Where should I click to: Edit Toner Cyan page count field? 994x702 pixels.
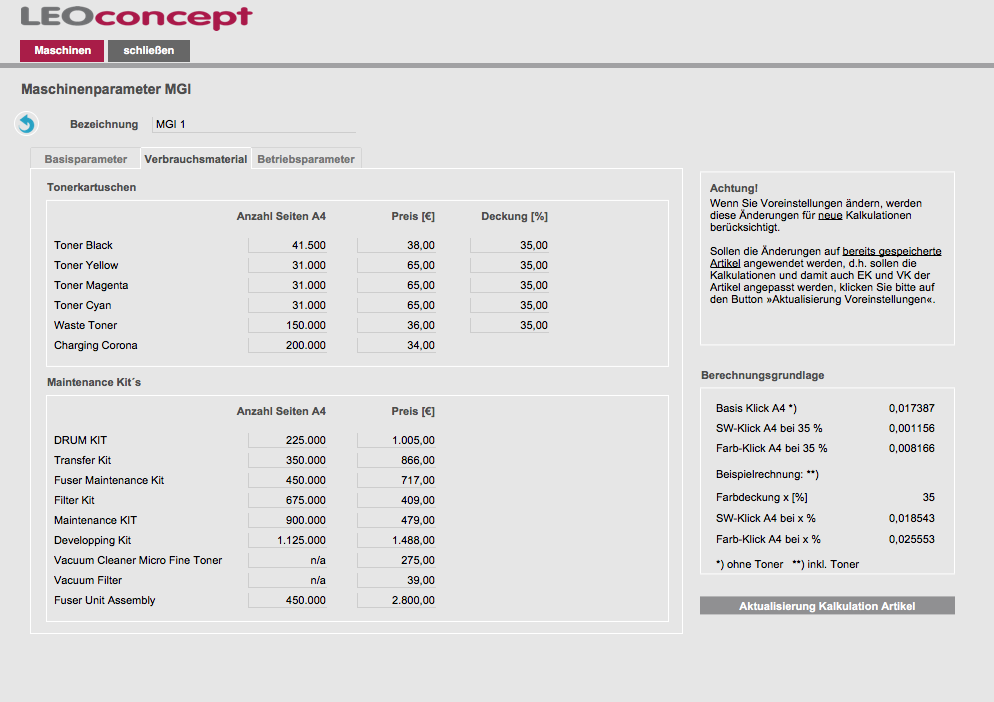tap(287, 305)
